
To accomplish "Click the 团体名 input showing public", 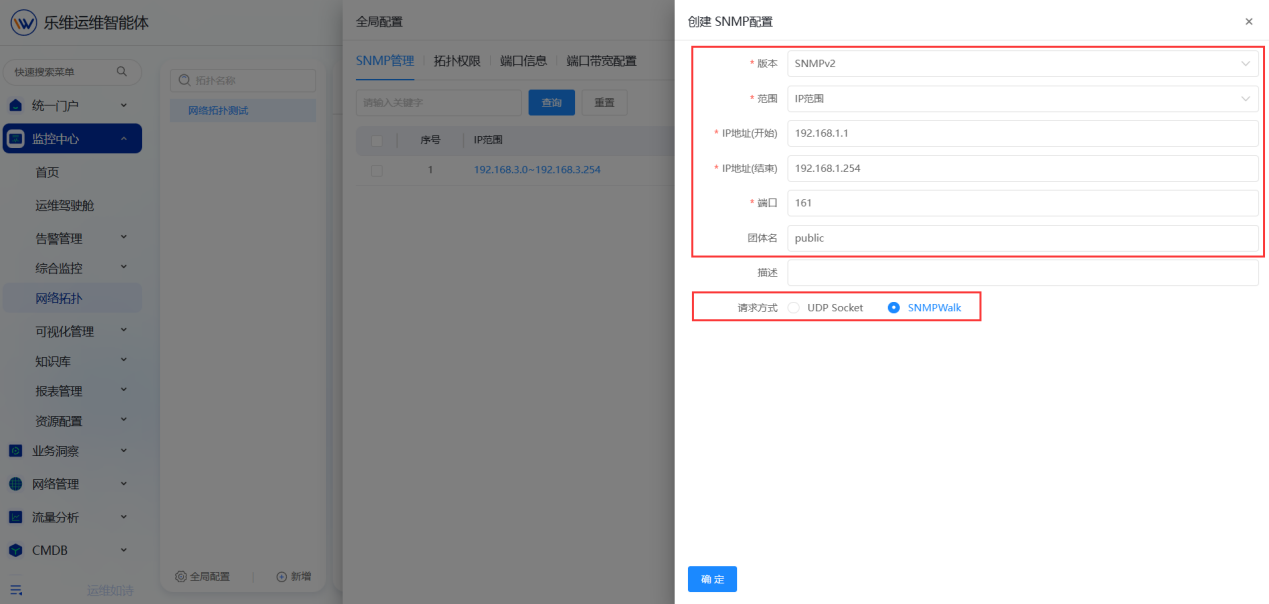I will coord(1022,238).
